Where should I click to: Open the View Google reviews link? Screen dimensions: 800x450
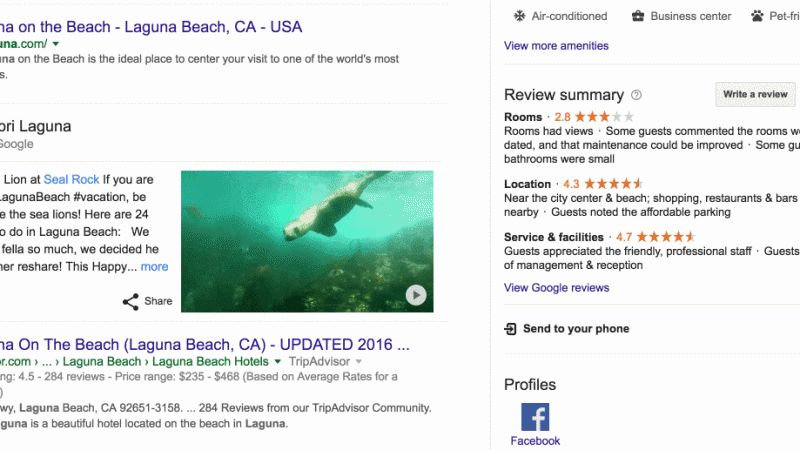click(556, 288)
